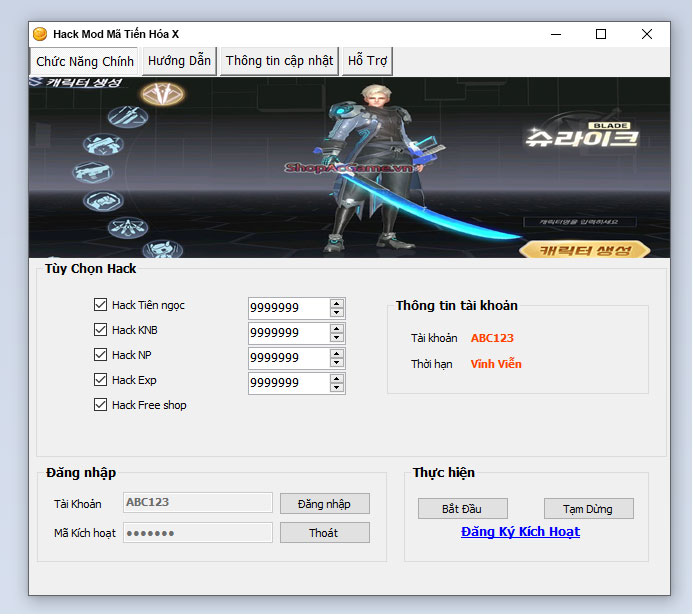Click the account name ABC123 in red
Viewport: 693px width, 616px height.
tap(492, 338)
